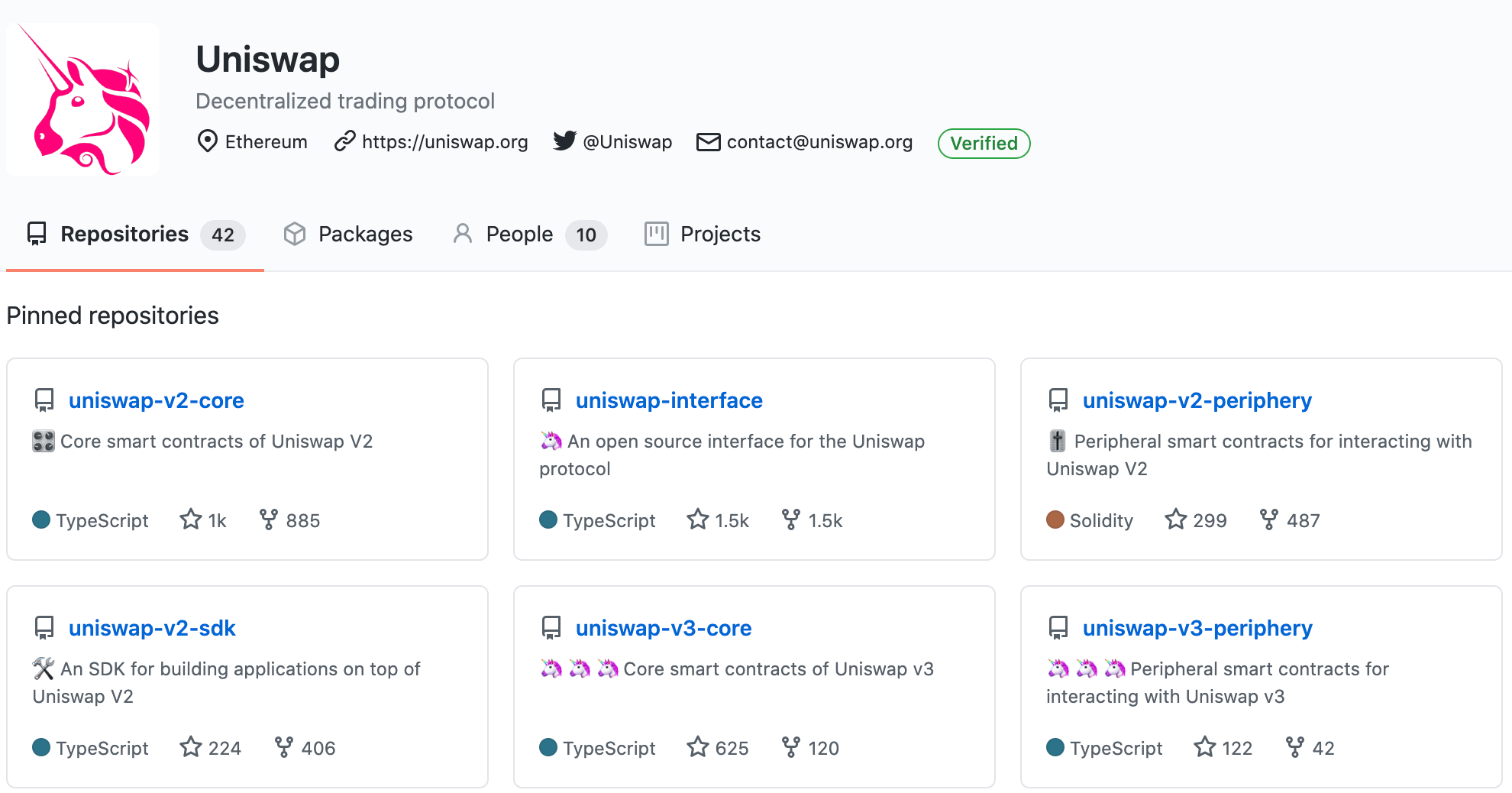Click the location pin icon beside Ethereum
The width and height of the screenshot is (1512, 793).
tap(207, 141)
